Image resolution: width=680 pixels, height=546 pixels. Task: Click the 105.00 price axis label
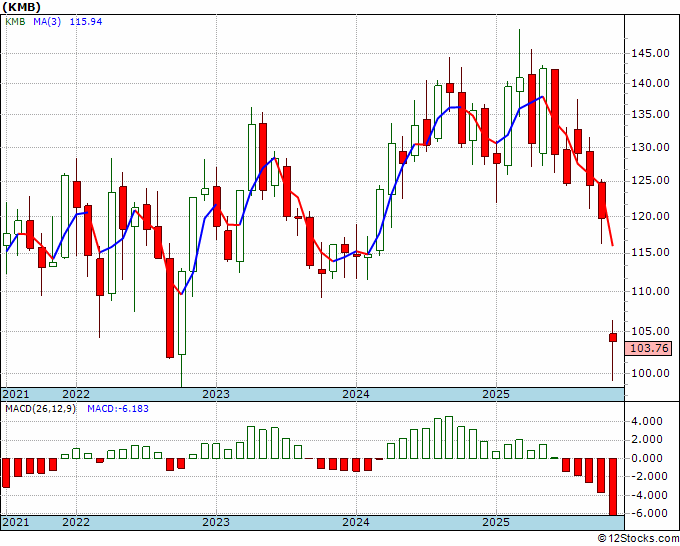[x=649, y=331]
